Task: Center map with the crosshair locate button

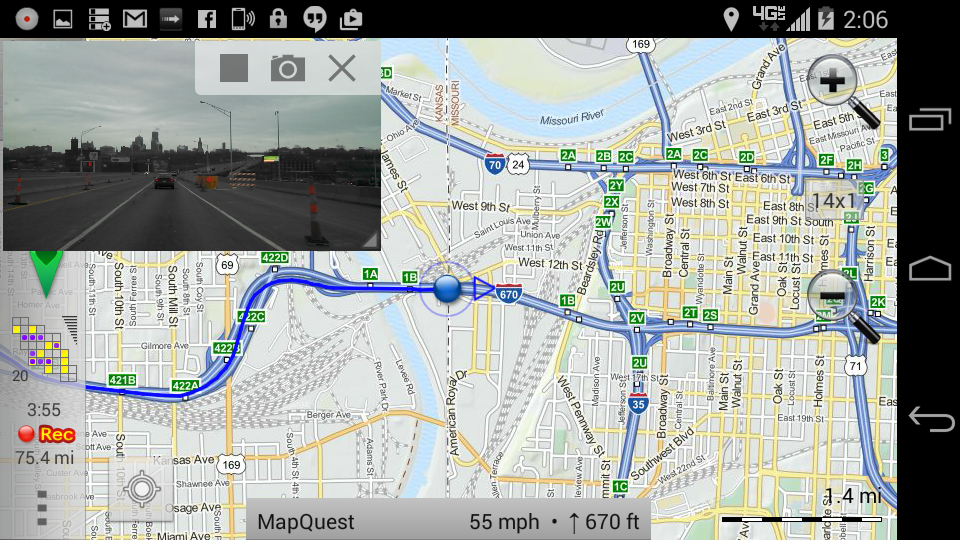Action: 142,489
